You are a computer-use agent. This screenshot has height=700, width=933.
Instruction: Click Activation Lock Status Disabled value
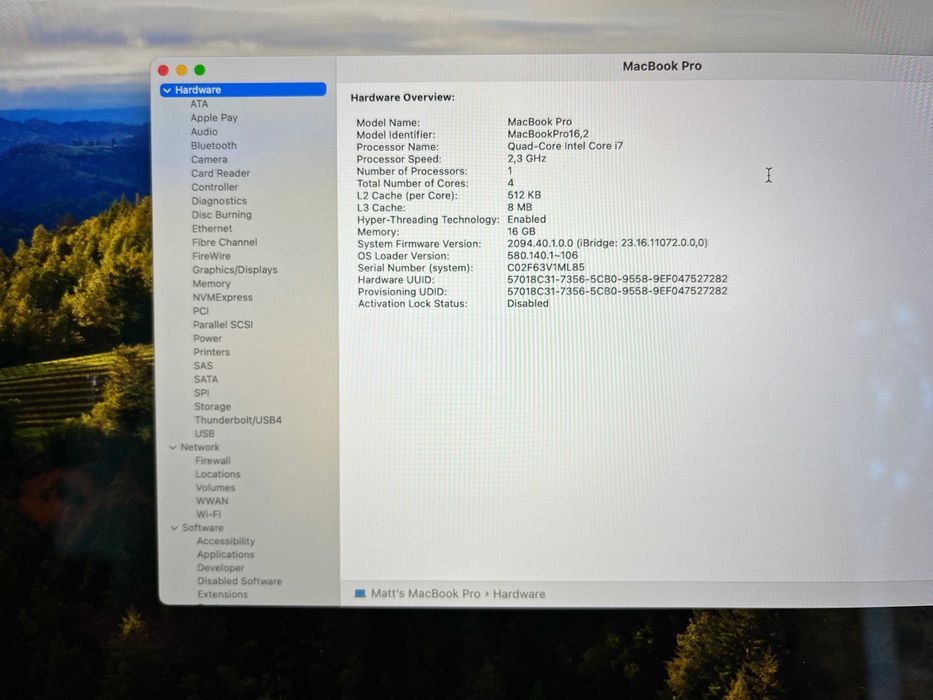coord(528,304)
